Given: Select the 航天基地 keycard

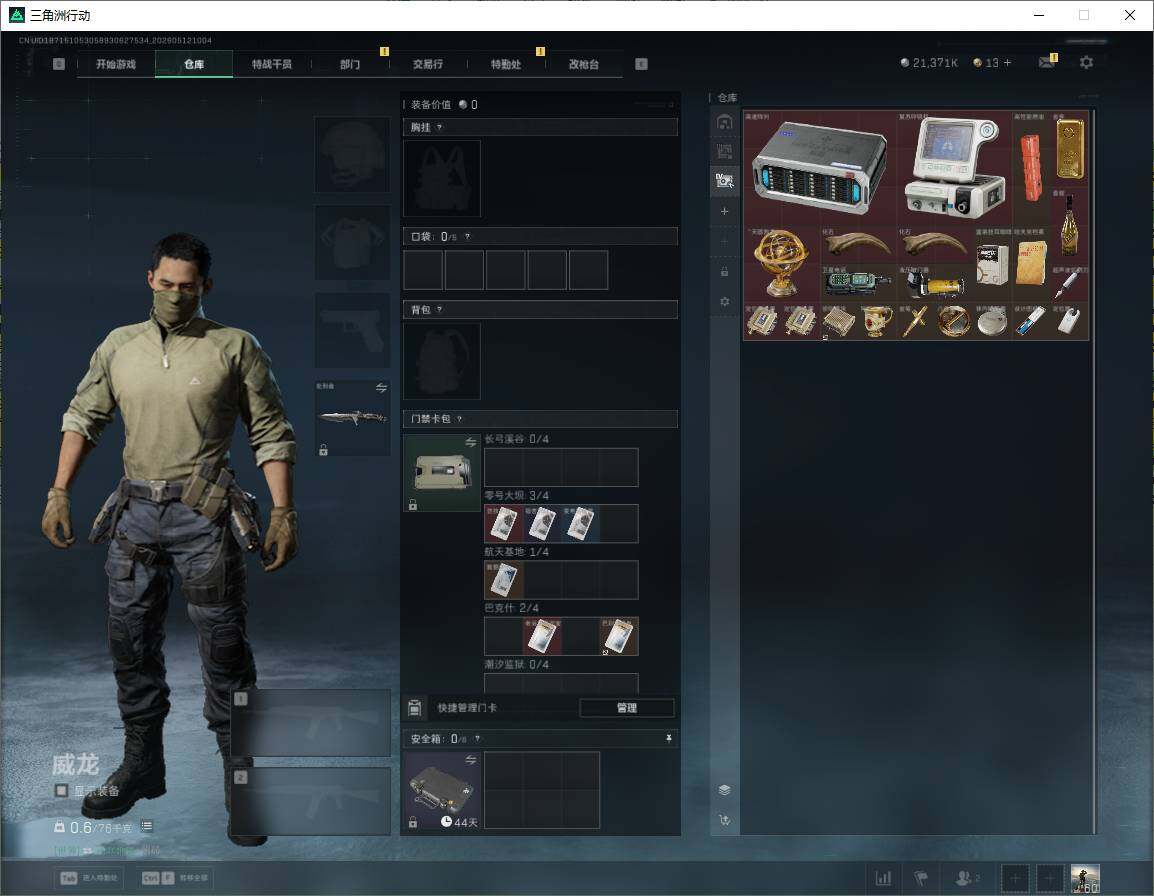Looking at the screenshot, I should click(503, 580).
